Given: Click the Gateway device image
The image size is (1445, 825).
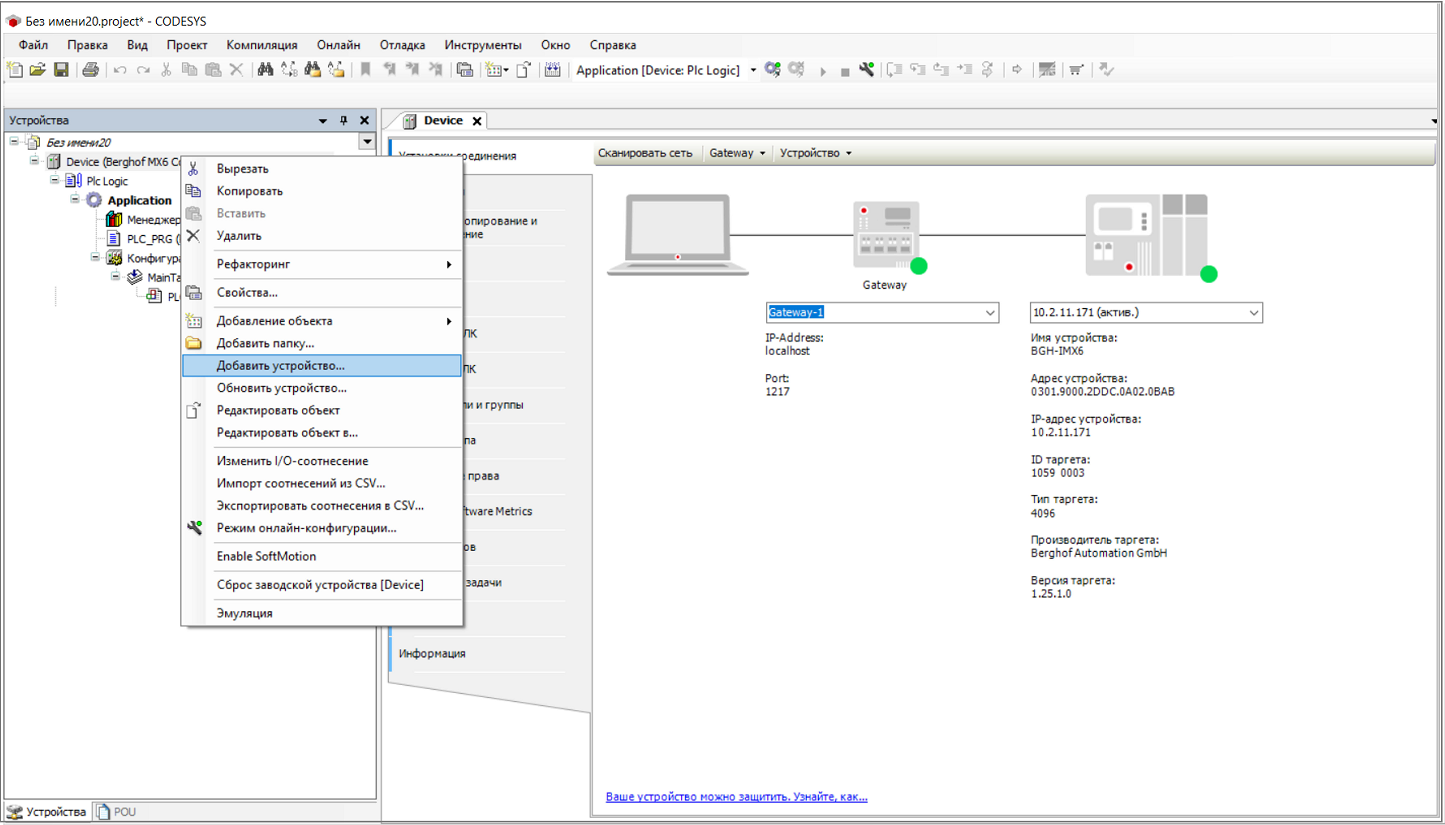Looking at the screenshot, I should [886, 236].
